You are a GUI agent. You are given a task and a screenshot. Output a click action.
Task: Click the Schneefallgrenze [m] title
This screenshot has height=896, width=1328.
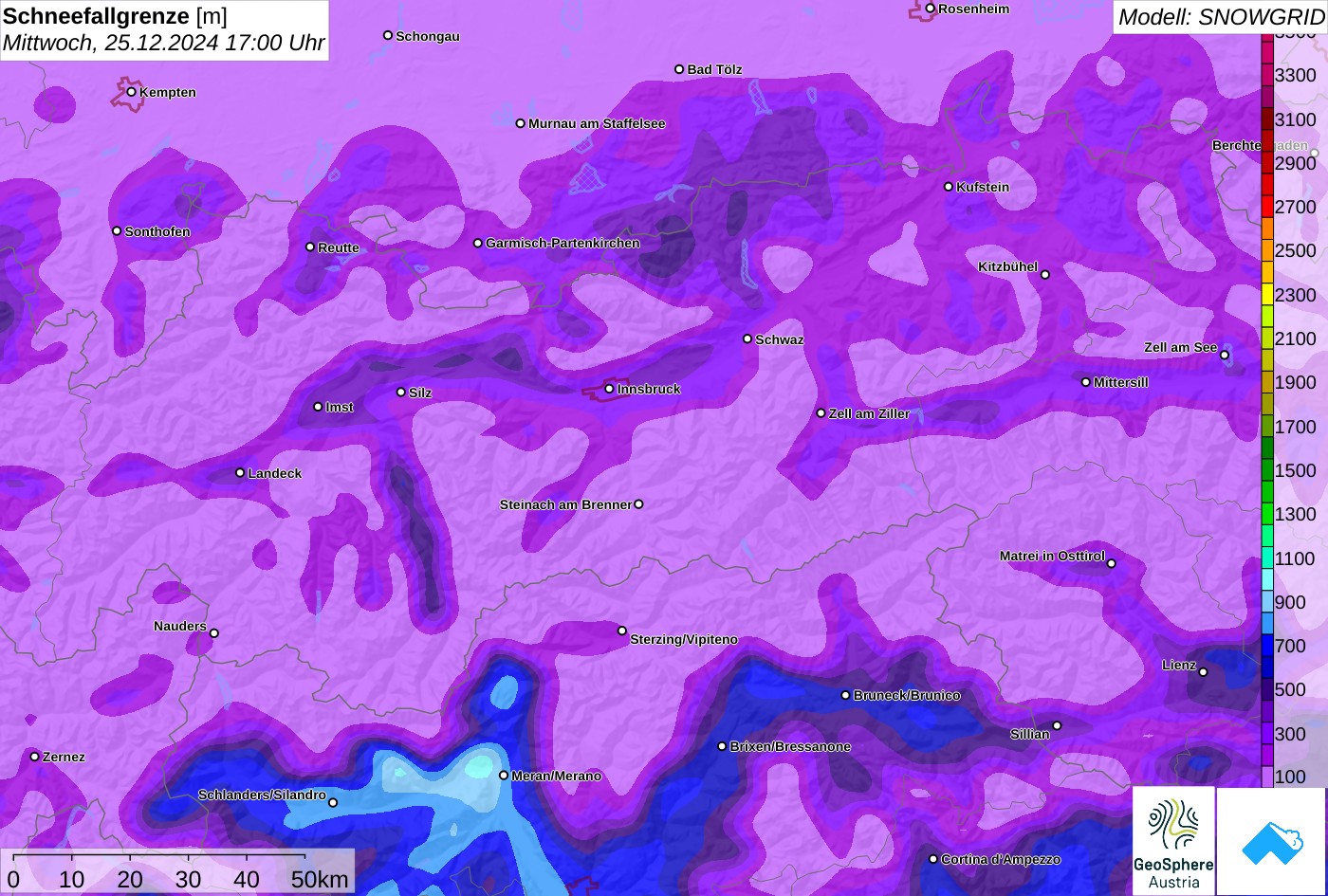115,16
